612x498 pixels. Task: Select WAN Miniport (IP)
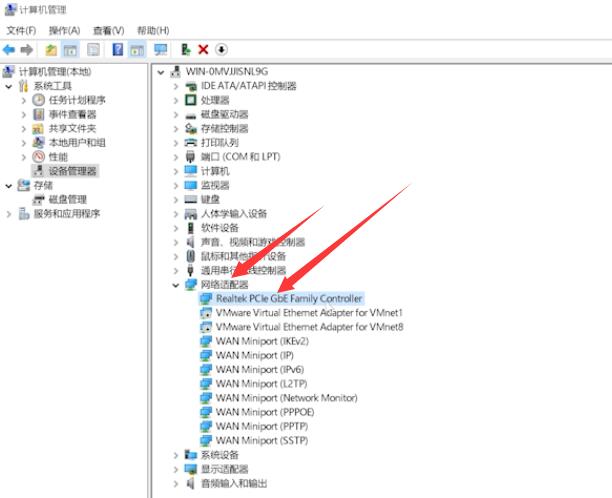255,355
